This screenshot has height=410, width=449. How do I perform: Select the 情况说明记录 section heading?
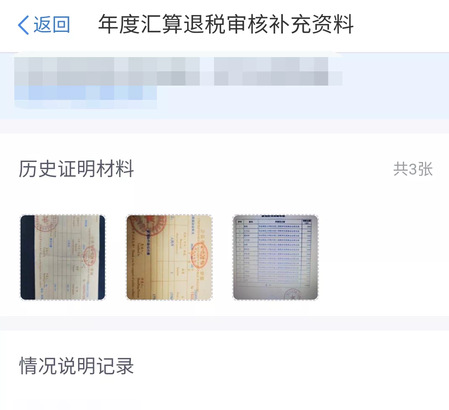(x=76, y=366)
